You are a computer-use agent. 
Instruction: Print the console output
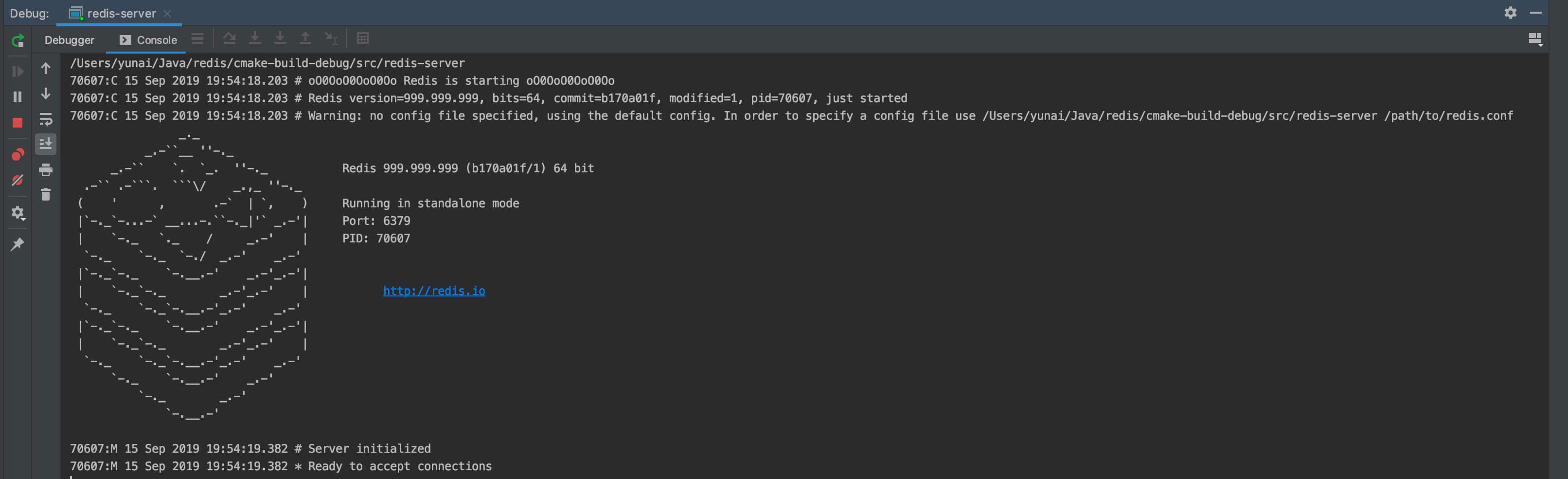coord(46,170)
